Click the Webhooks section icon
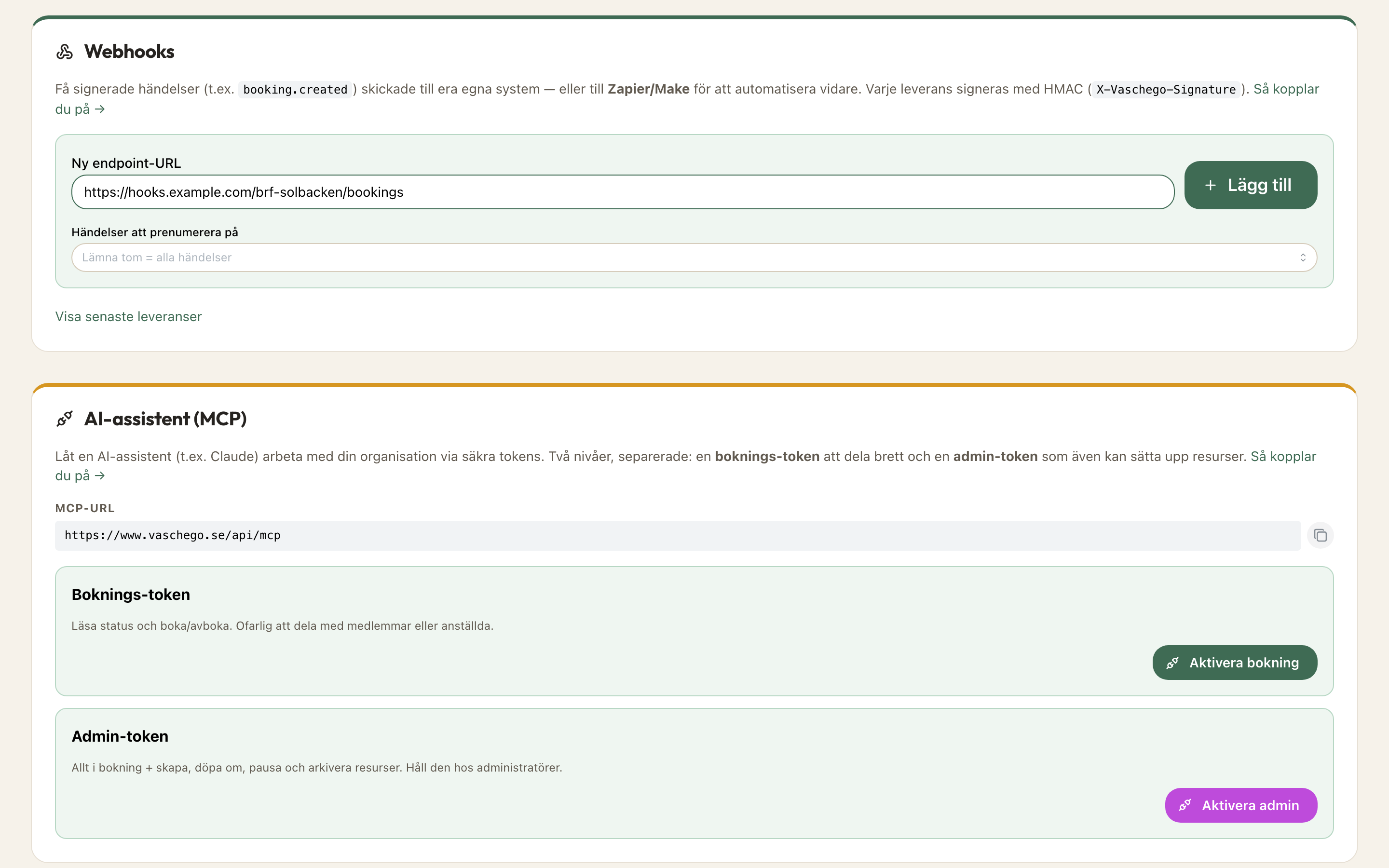This screenshot has height=868, width=1389. [64, 52]
